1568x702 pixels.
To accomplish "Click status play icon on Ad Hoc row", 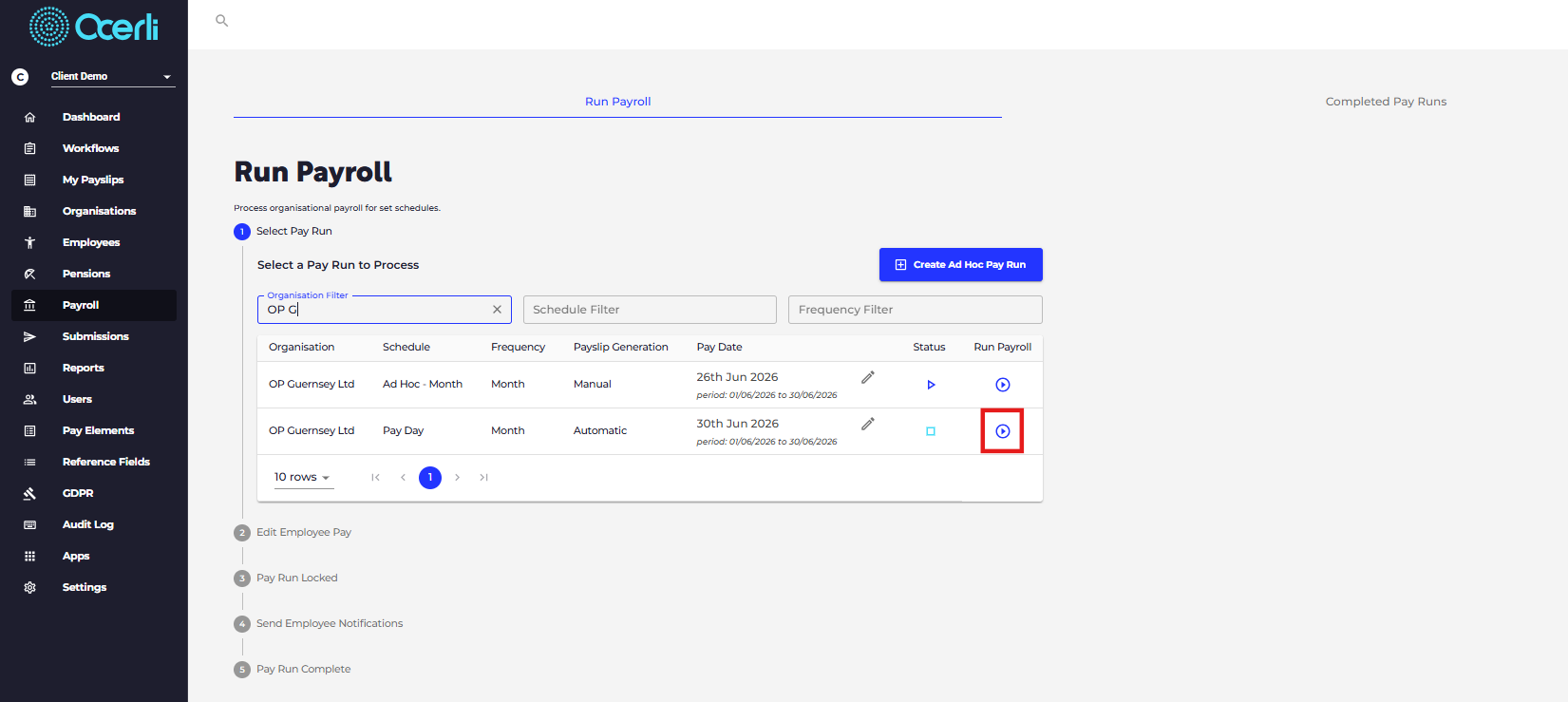I will coord(931,385).
